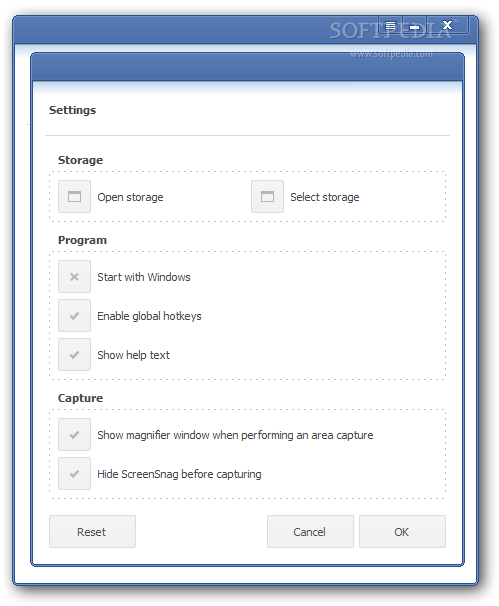
Task: Toggle Start with Windows checkbox
Action: coord(74,276)
